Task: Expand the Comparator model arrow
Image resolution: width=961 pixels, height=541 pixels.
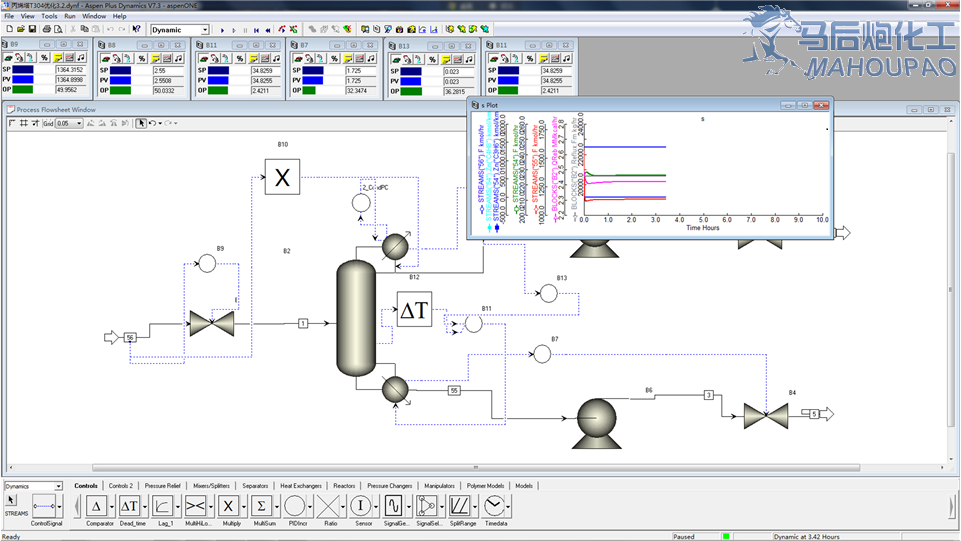Action: 112,506
